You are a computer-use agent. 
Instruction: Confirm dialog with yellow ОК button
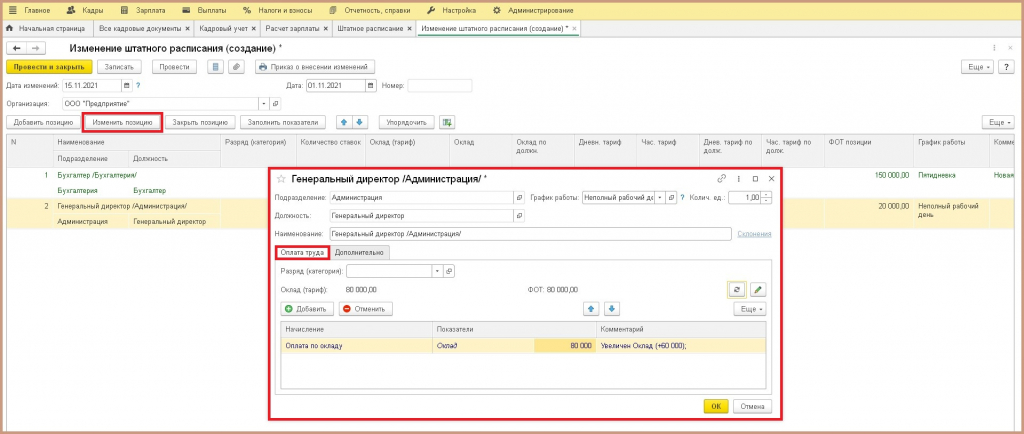(716, 406)
